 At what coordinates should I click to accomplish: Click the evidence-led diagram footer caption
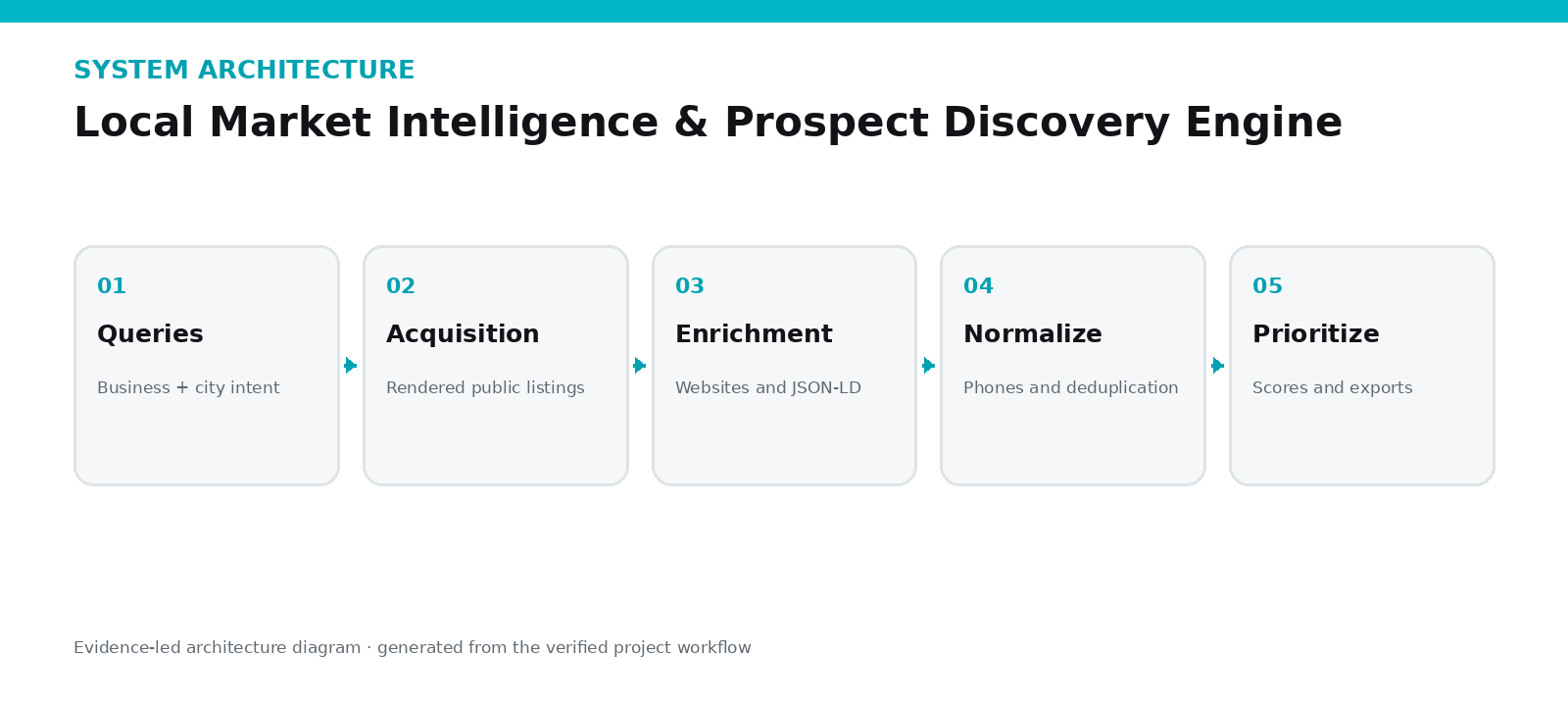click(x=413, y=648)
